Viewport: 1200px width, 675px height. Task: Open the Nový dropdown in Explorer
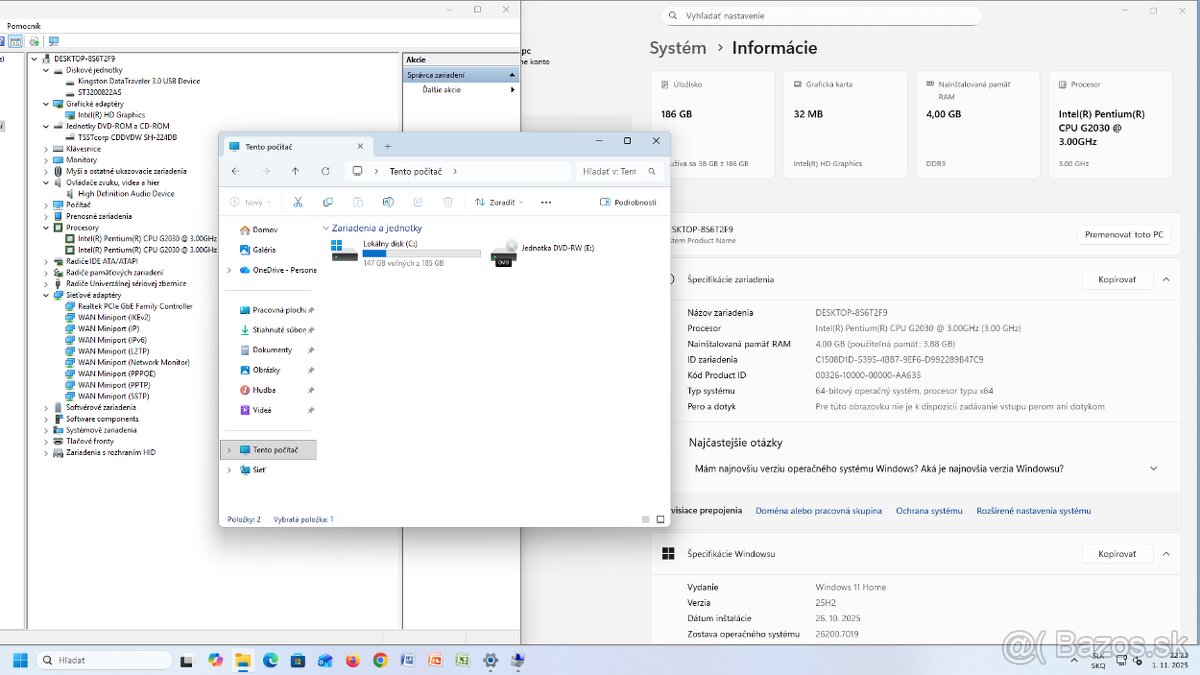pyautogui.click(x=251, y=202)
